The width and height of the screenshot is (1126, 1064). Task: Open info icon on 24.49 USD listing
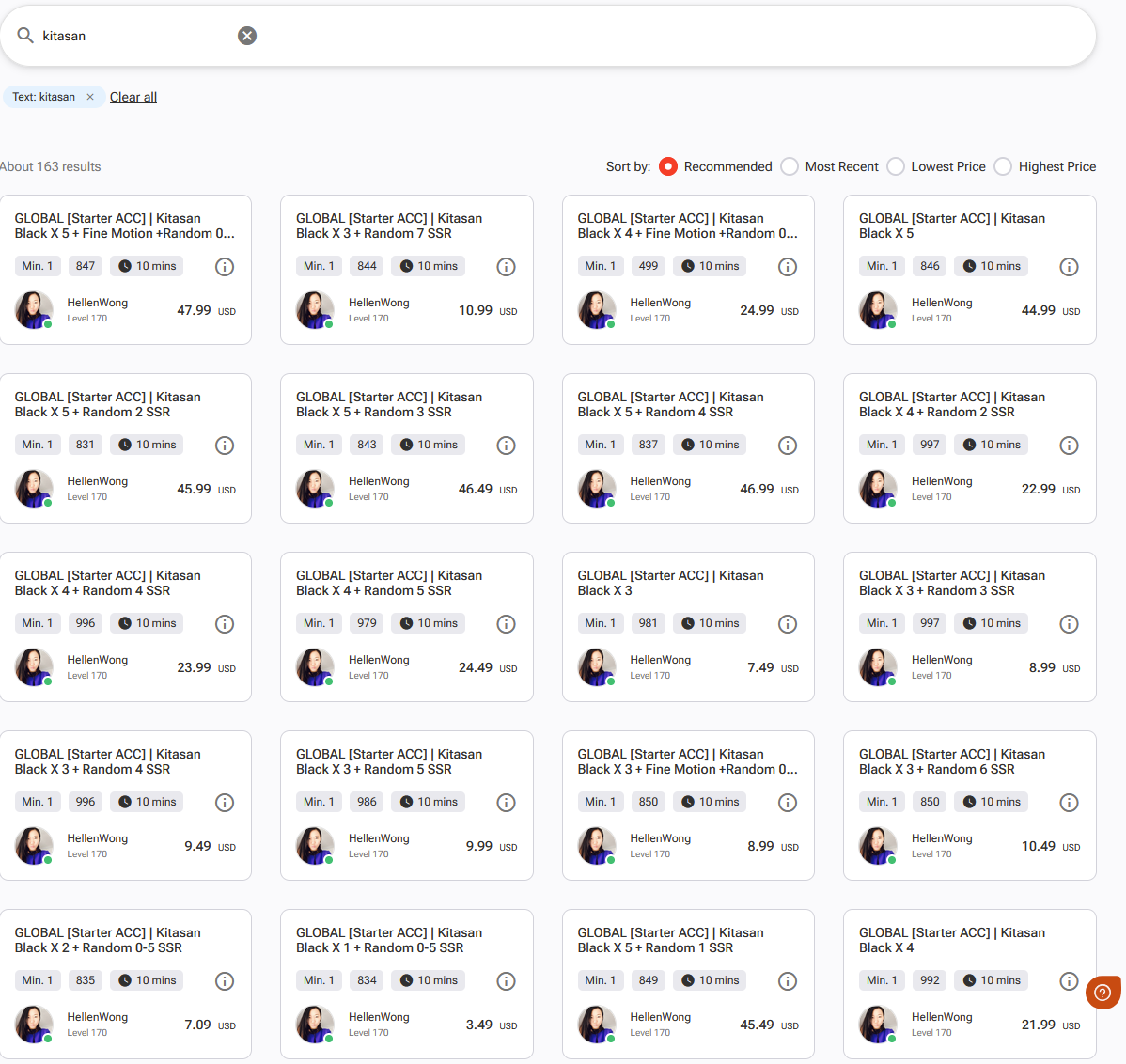pos(507,625)
